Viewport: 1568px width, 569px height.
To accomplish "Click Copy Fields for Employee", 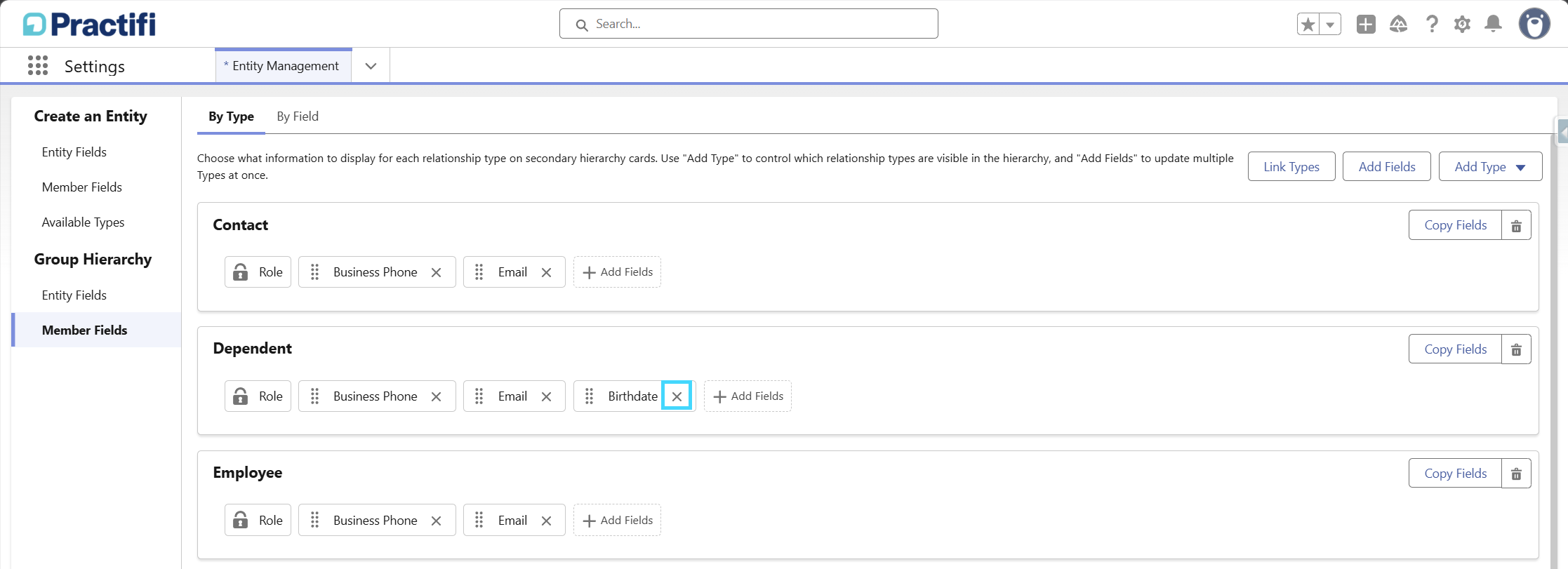I will (x=1455, y=474).
